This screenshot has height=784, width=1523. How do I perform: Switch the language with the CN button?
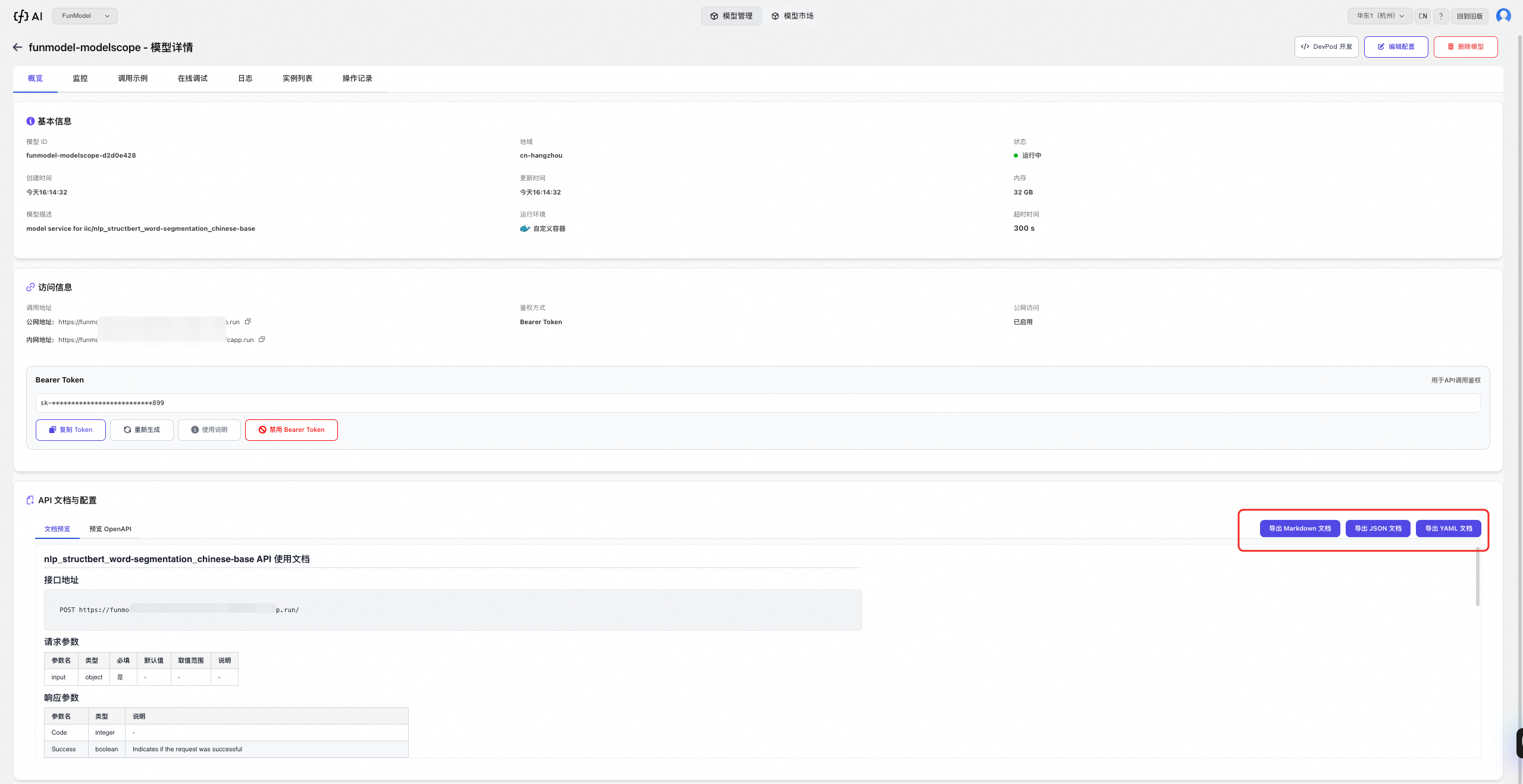(x=1422, y=16)
